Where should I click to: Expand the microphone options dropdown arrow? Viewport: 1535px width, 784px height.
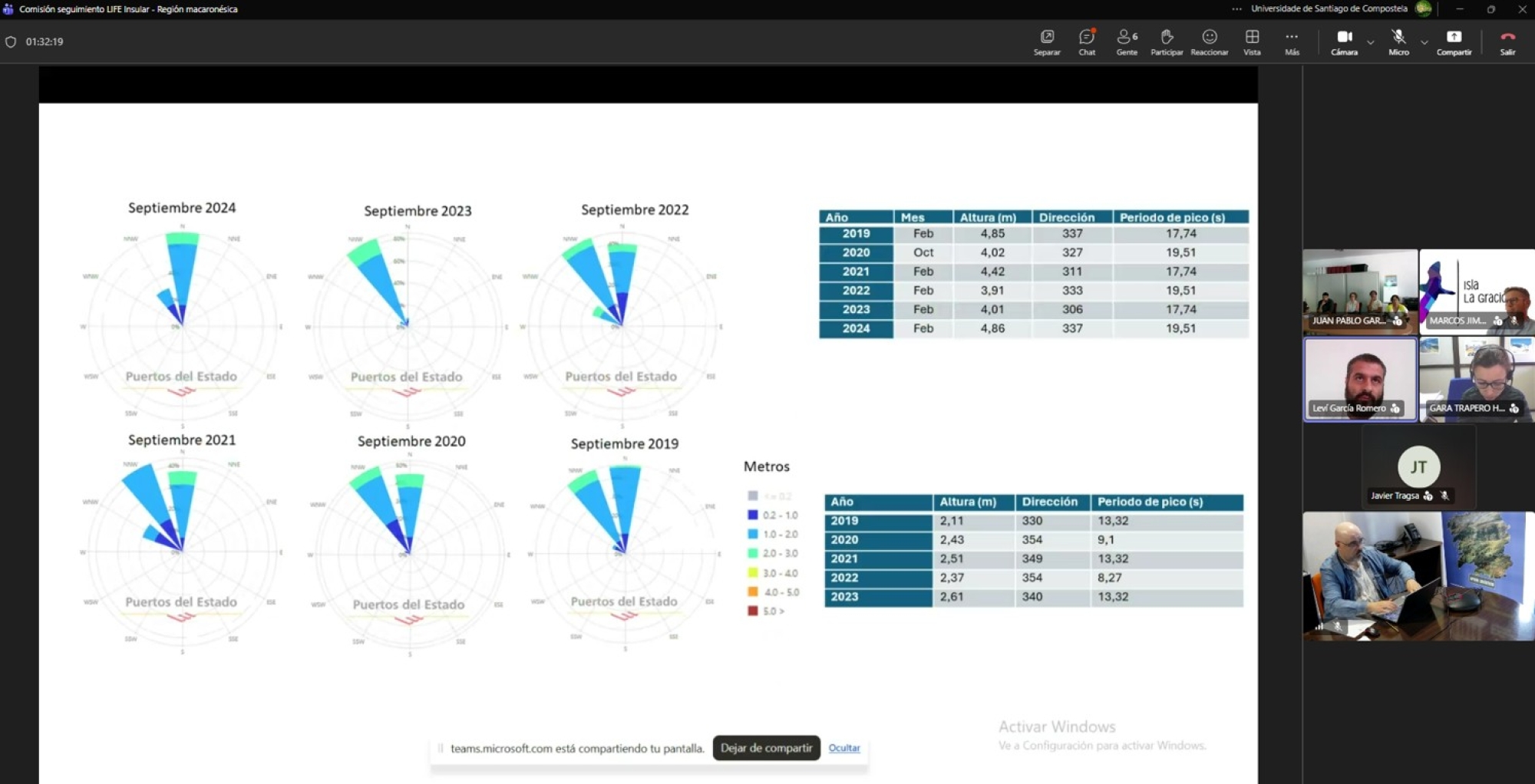[x=1424, y=42]
